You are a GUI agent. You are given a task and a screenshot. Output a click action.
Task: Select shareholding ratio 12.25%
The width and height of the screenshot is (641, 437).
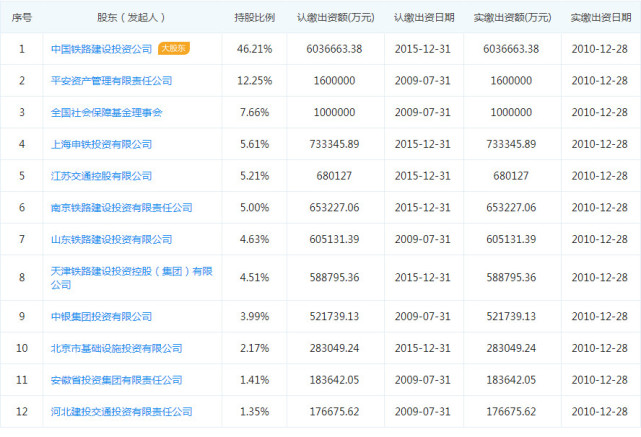click(254, 81)
